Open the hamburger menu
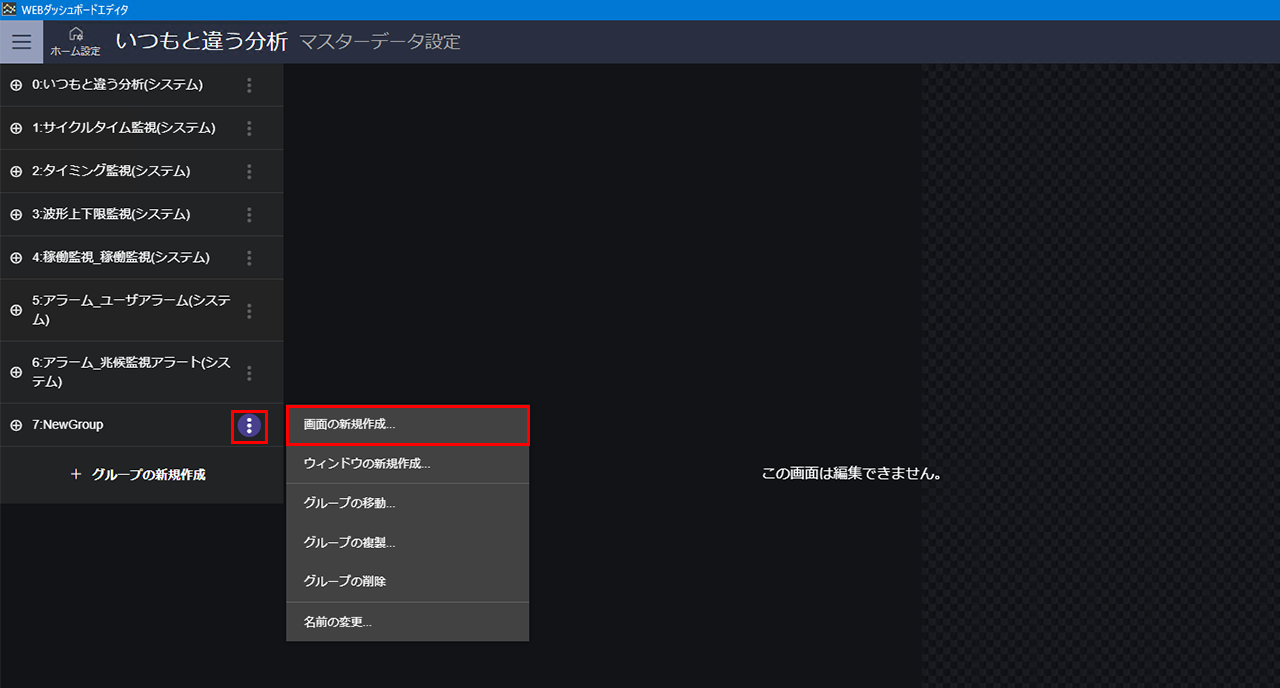The height and width of the screenshot is (688, 1280). (x=21, y=42)
